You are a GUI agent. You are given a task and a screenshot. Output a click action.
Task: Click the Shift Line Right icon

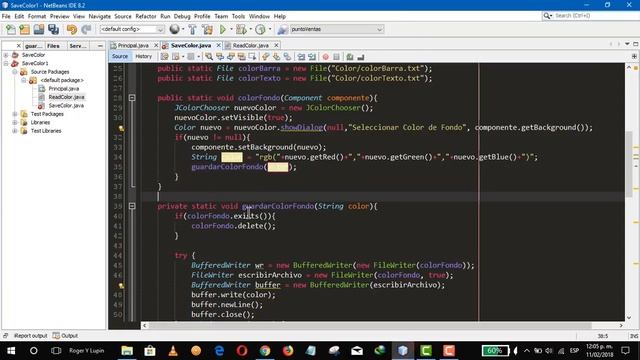pyautogui.click(x=312, y=57)
